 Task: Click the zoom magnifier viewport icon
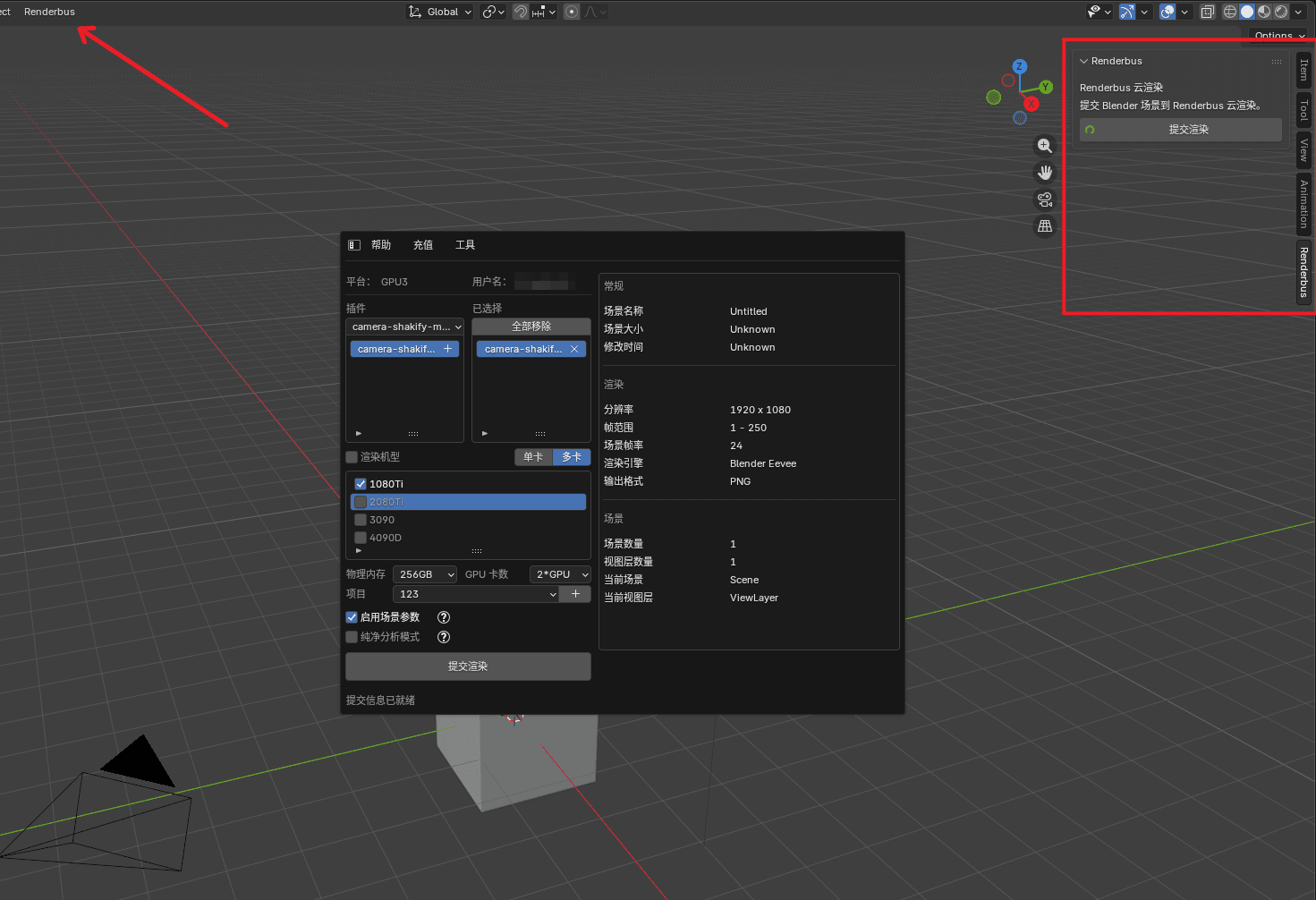(x=1045, y=146)
